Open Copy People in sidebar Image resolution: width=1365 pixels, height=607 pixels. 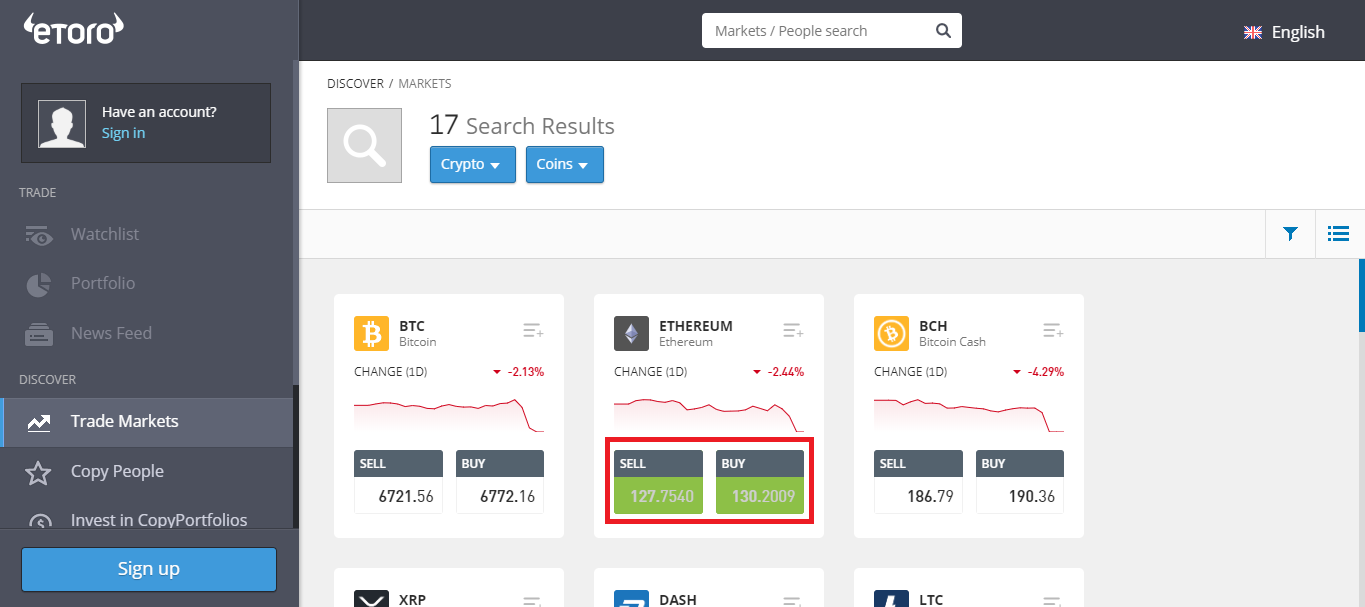coord(117,472)
